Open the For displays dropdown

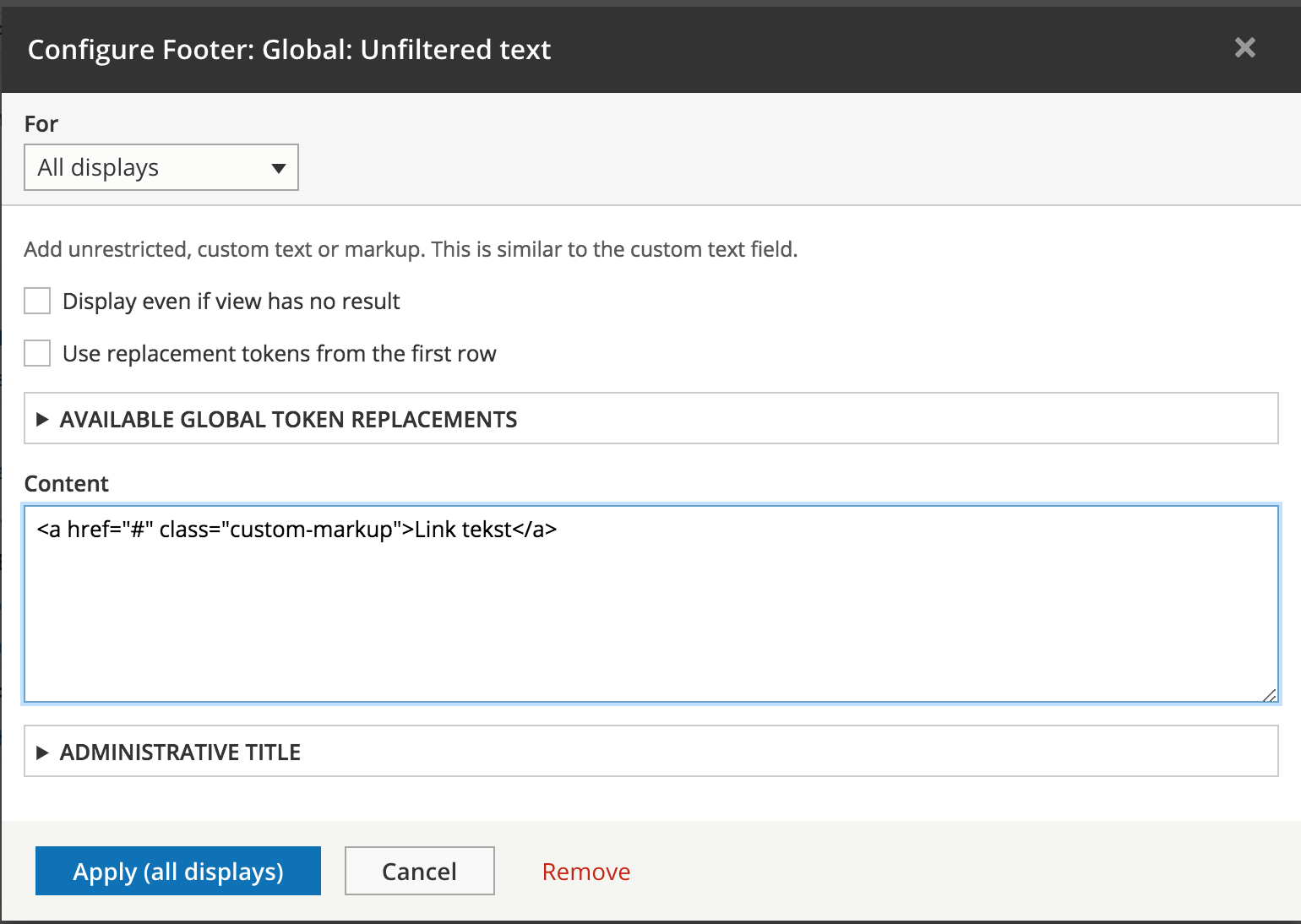point(161,167)
